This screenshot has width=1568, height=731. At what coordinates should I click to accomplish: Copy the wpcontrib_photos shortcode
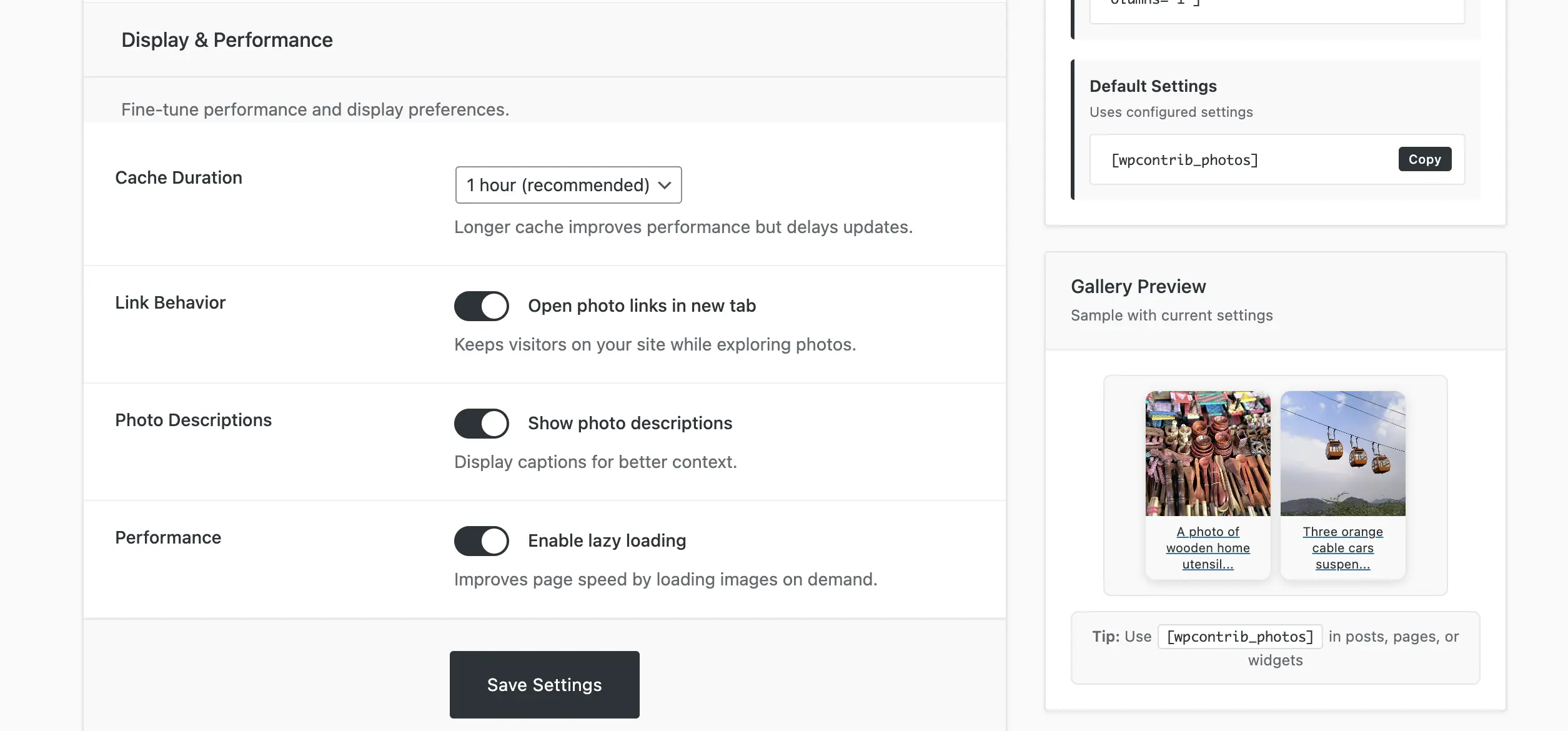[x=1424, y=159]
